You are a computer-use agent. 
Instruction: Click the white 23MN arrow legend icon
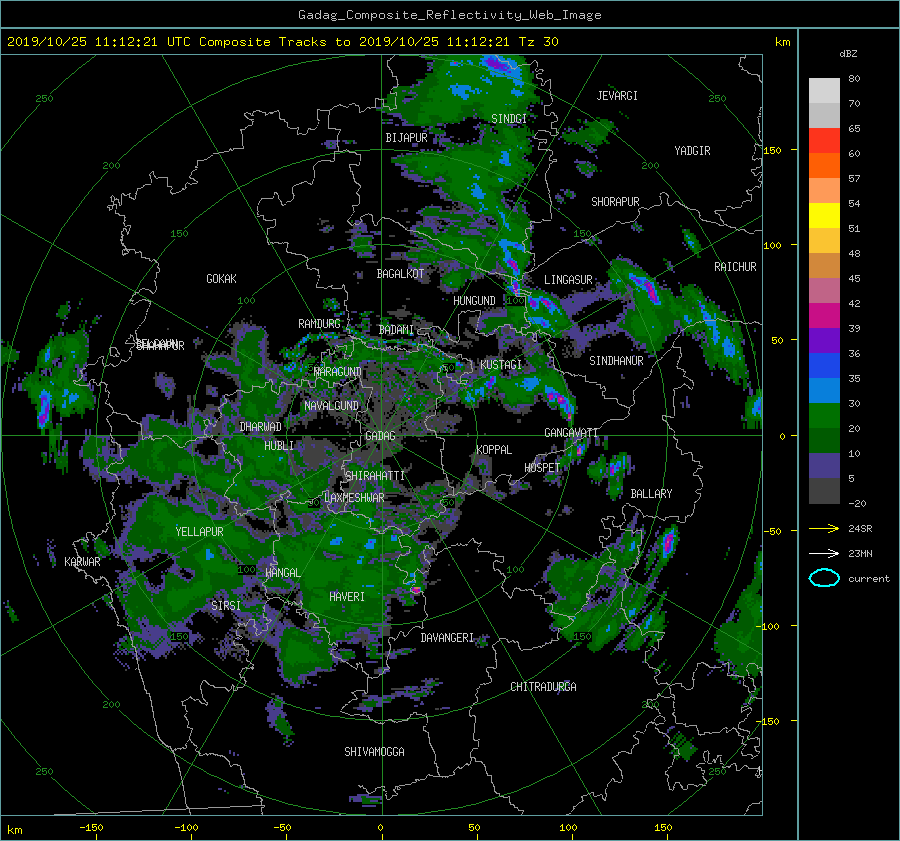(x=824, y=553)
